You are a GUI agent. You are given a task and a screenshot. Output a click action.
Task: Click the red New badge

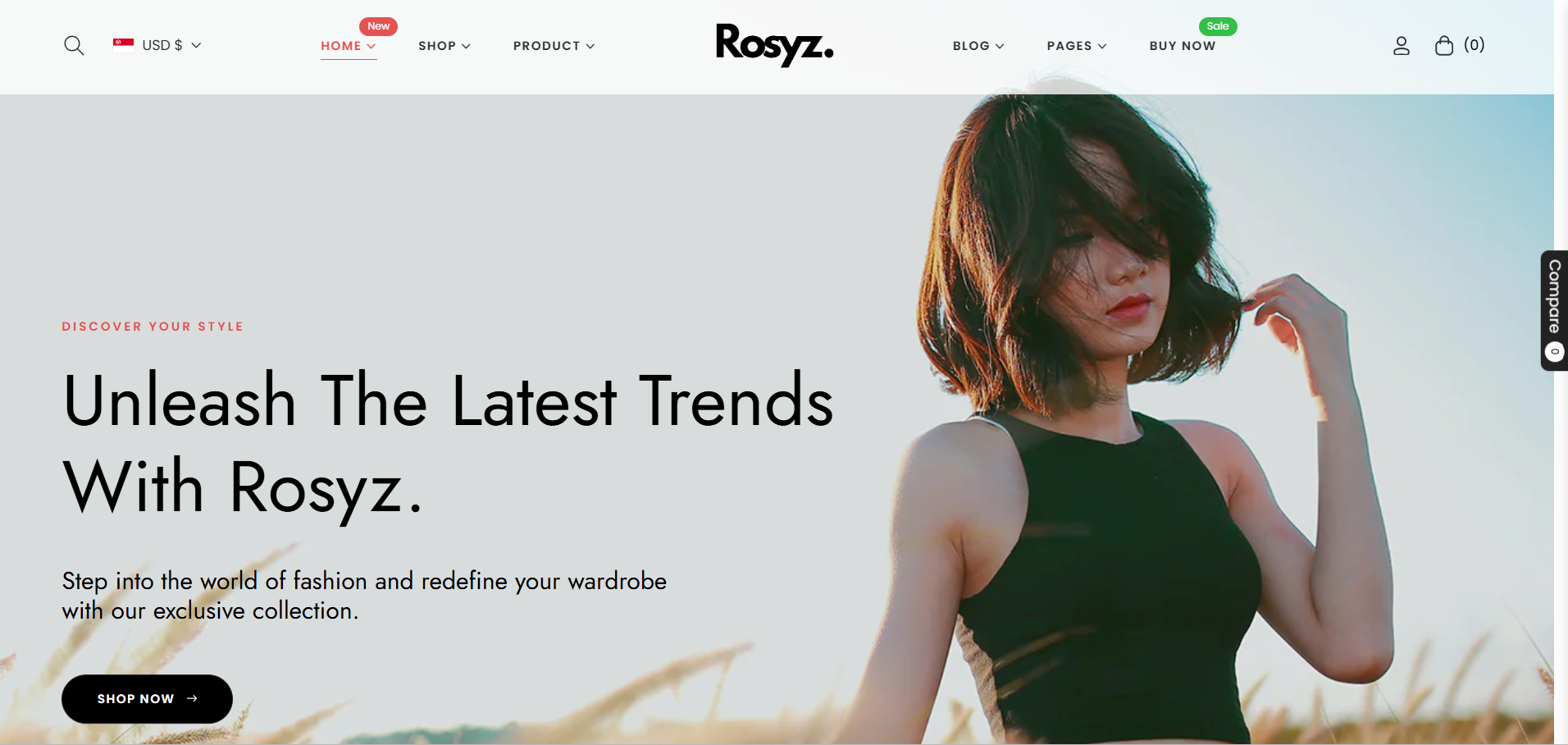point(378,26)
